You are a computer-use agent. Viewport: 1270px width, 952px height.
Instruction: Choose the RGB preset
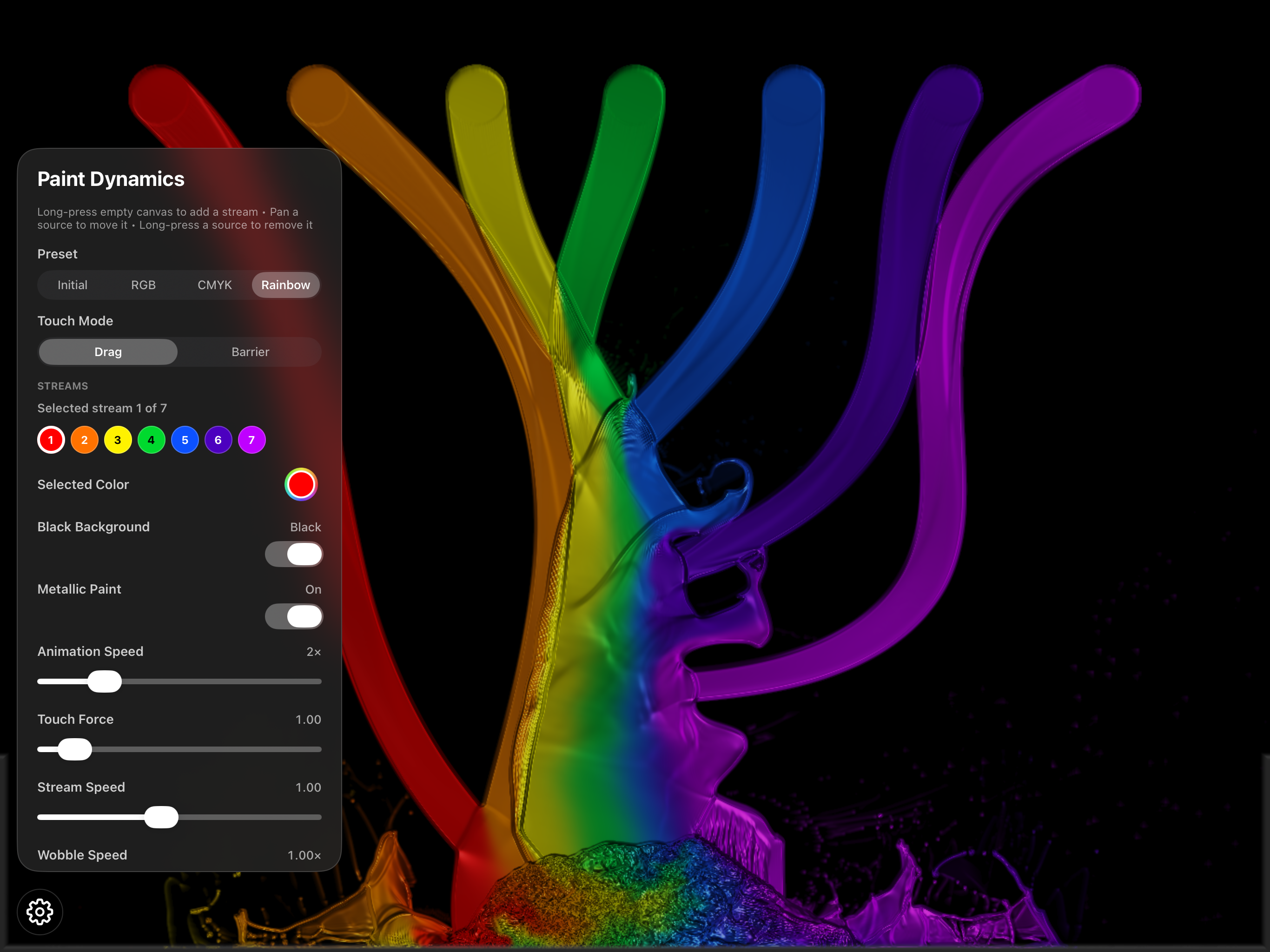pos(144,285)
